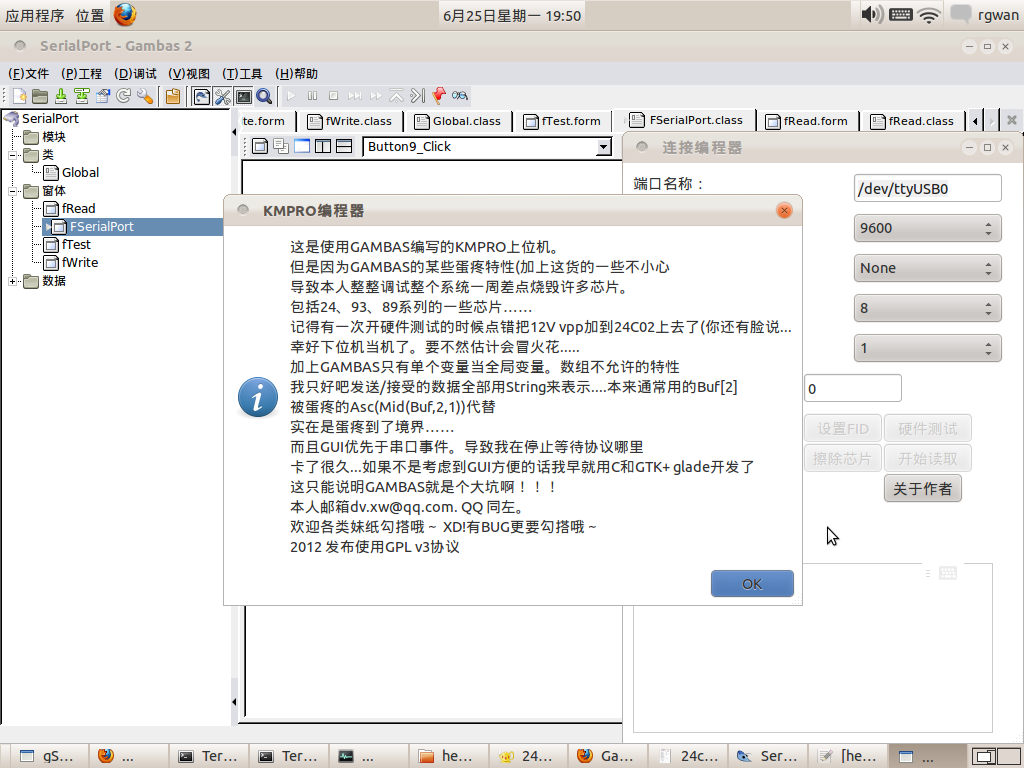Open the Button9_Click procedure dropdown
This screenshot has width=1024, height=768.
[604, 147]
